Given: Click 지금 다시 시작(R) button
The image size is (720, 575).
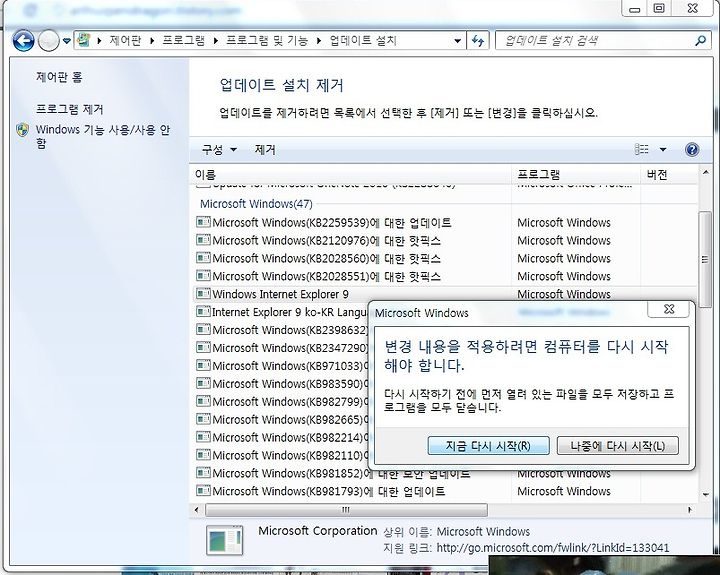Looking at the screenshot, I should pos(488,446).
